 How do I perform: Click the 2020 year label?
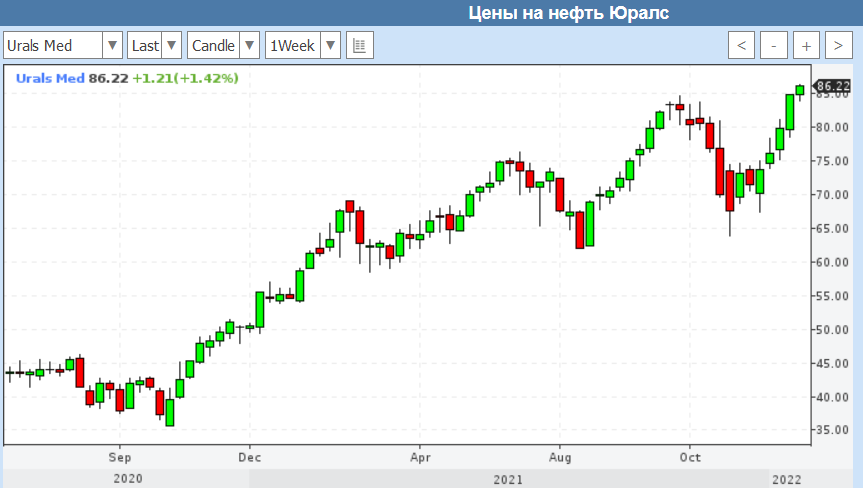128,479
